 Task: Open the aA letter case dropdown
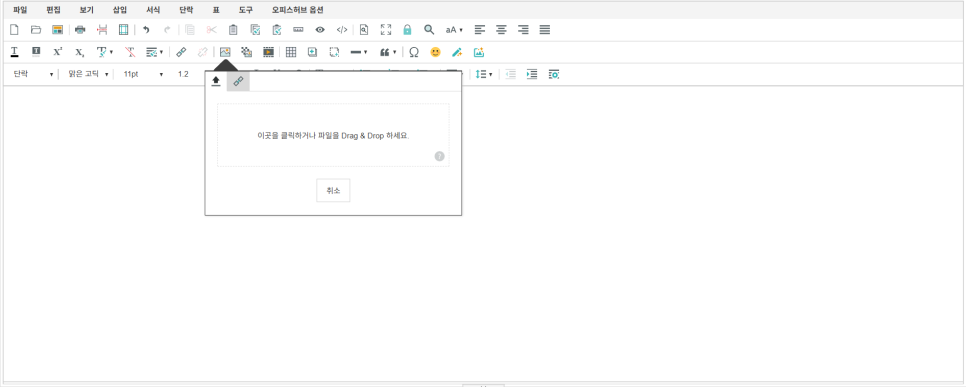pyautogui.click(x=454, y=30)
